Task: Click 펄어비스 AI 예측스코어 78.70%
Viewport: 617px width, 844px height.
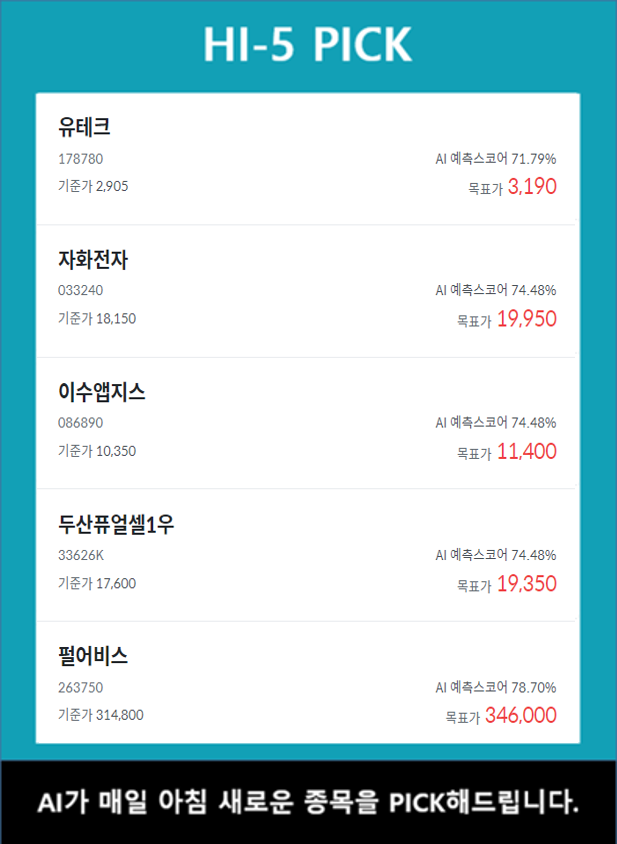Action: point(495,687)
